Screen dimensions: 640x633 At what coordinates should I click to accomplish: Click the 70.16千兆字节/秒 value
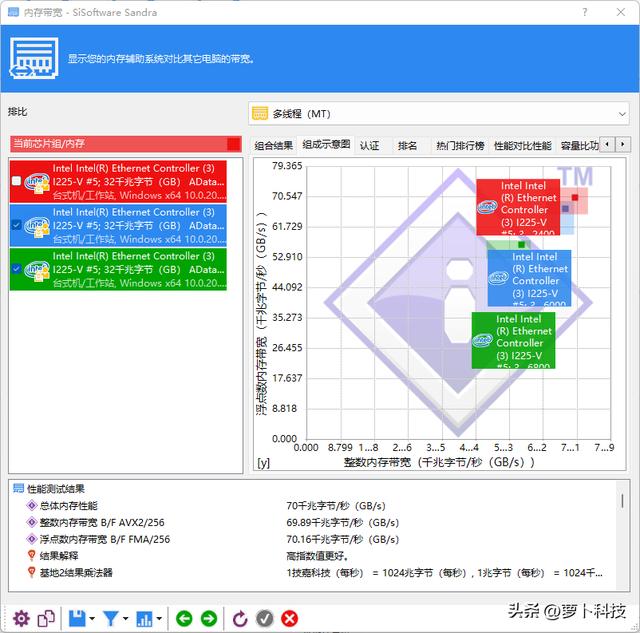(x=342, y=539)
